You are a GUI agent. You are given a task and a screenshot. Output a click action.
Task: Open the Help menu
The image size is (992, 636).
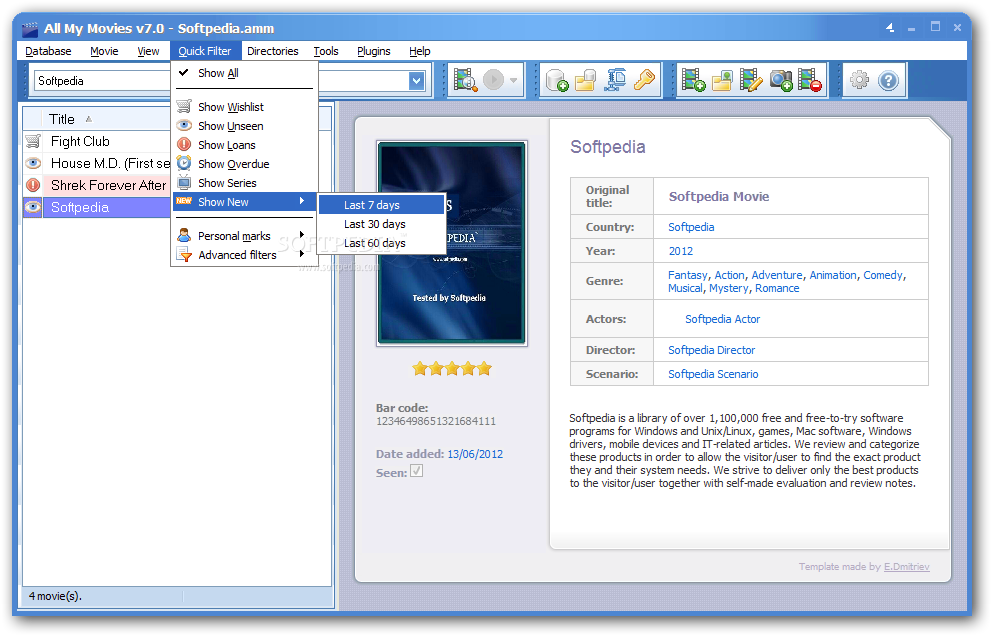[x=419, y=51]
